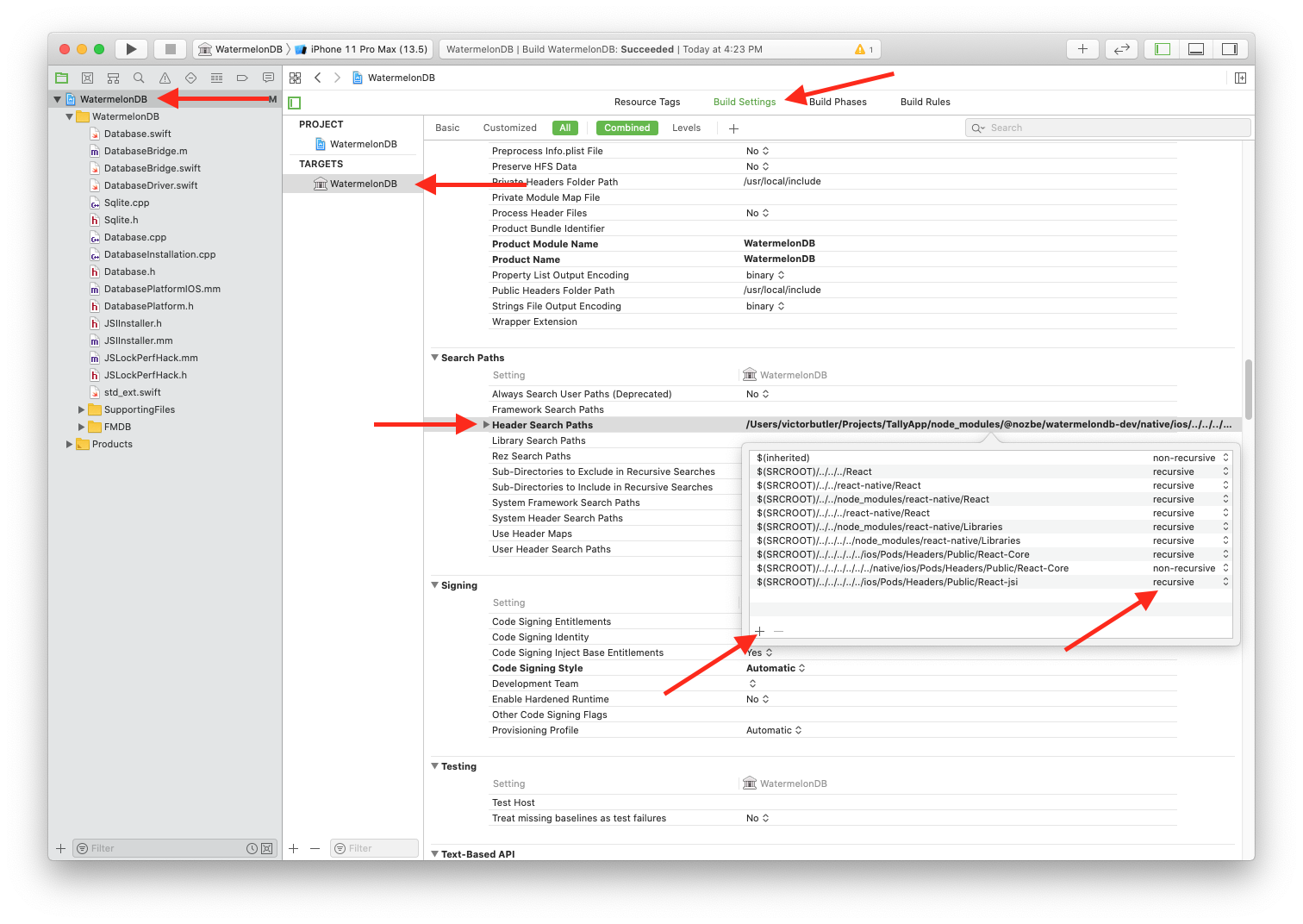Viewport: 1303px width, 924px height.
Task: Select WatermelonDB target under TARGETS
Action: point(353,184)
